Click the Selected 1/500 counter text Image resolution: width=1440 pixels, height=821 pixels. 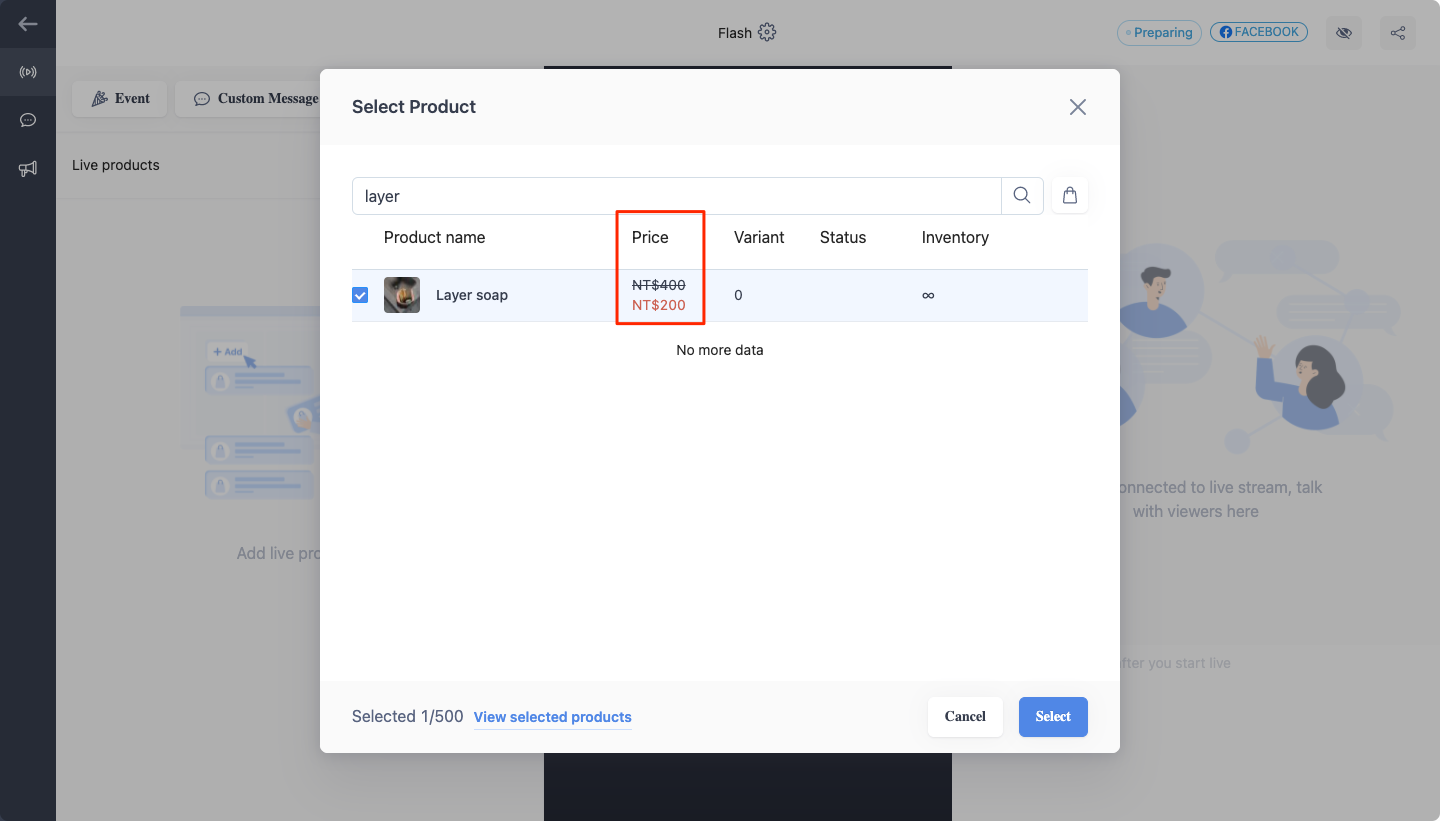click(x=408, y=716)
